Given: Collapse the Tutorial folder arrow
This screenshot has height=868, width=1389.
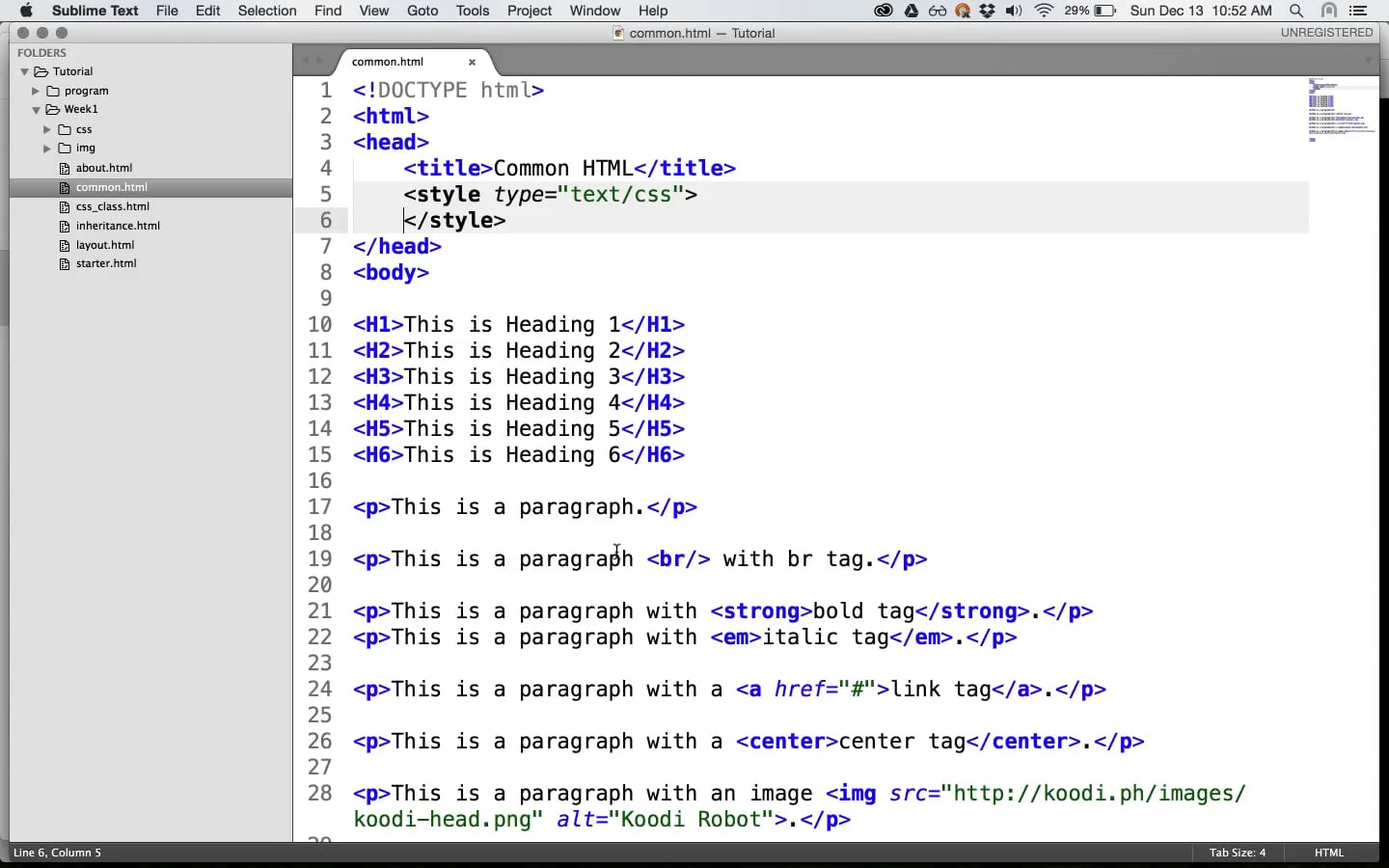Looking at the screenshot, I should coord(25,71).
